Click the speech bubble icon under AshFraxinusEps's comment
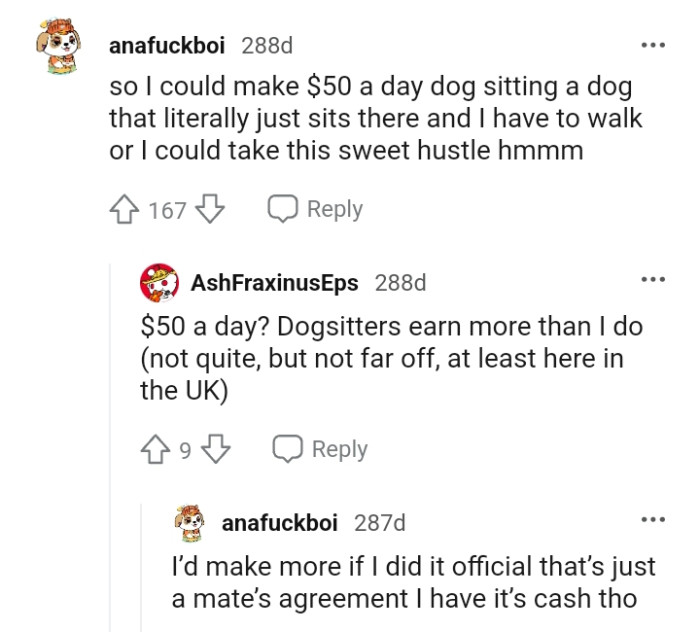 (288, 450)
